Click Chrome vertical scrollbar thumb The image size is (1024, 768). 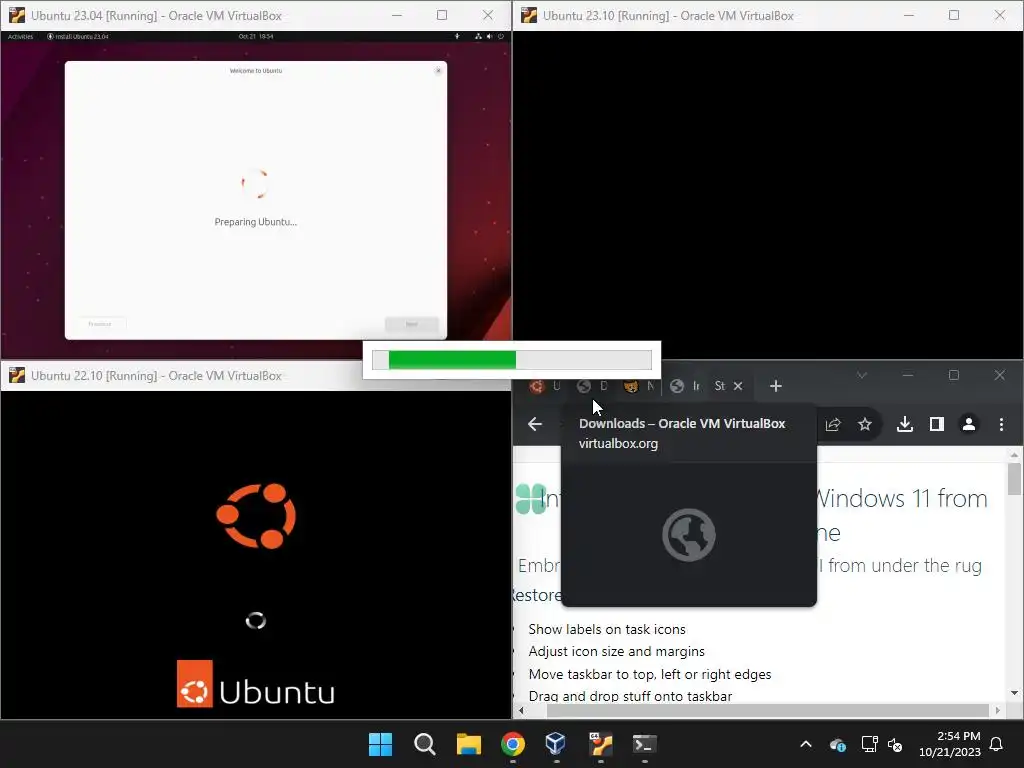pyautogui.click(x=1014, y=479)
